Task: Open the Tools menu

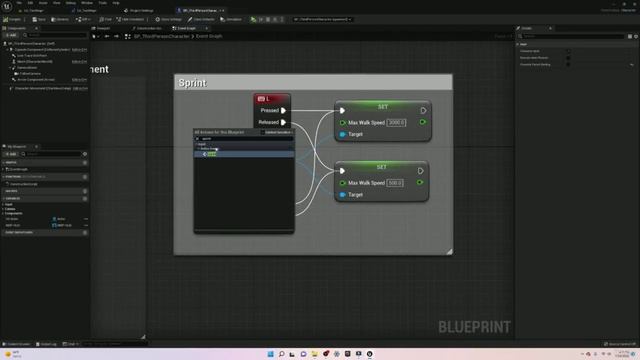Action: coord(102,3)
